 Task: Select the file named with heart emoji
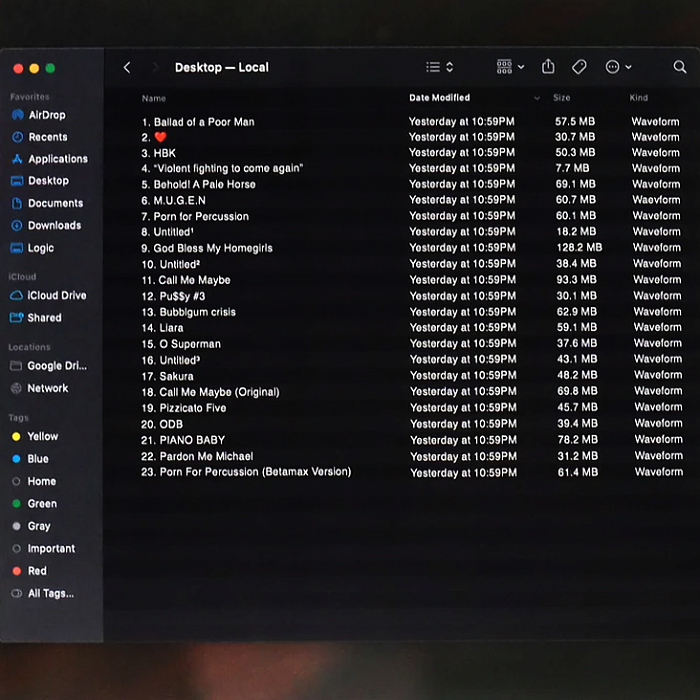(154, 137)
